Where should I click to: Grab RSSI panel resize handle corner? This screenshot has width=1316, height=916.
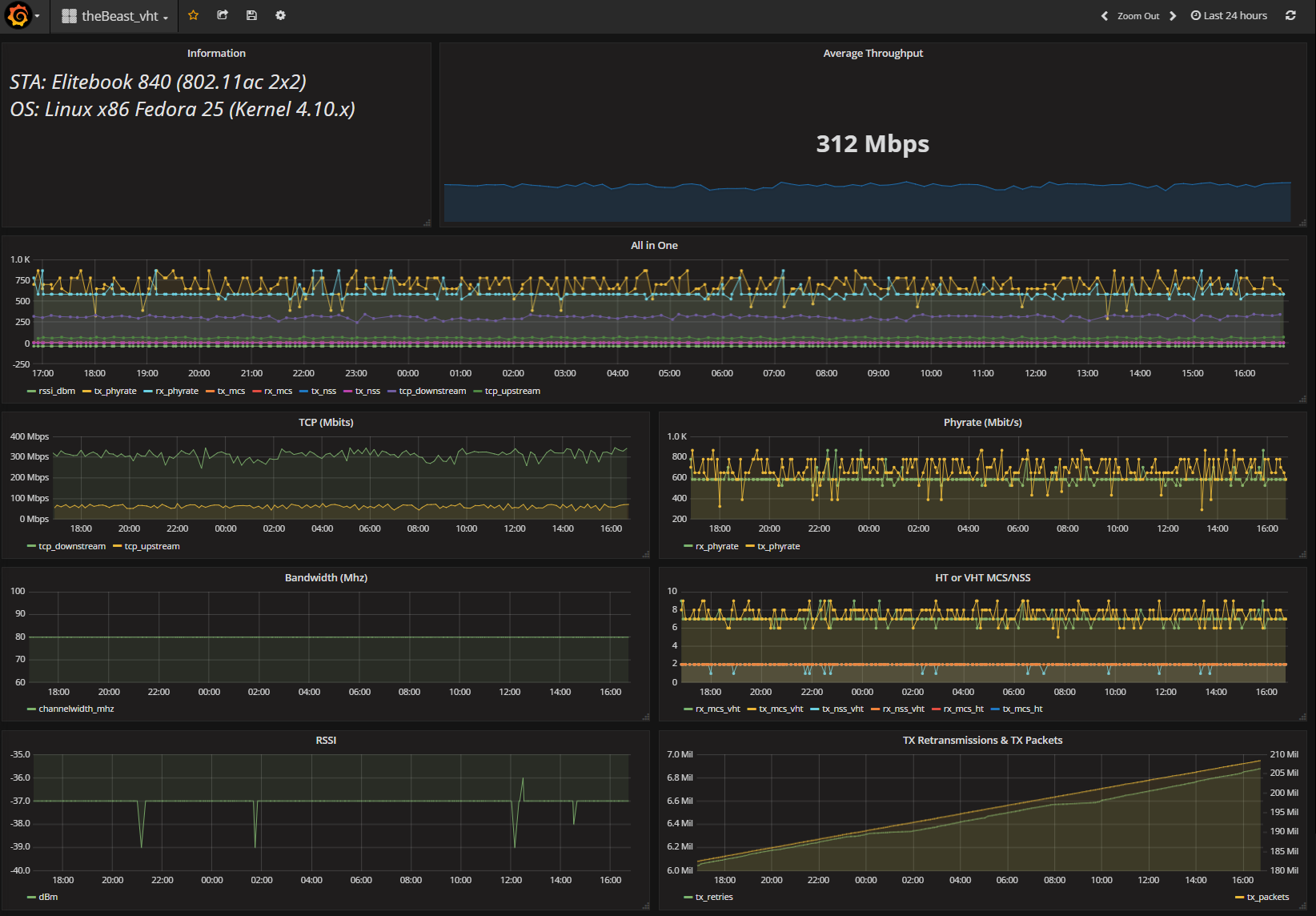click(645, 906)
